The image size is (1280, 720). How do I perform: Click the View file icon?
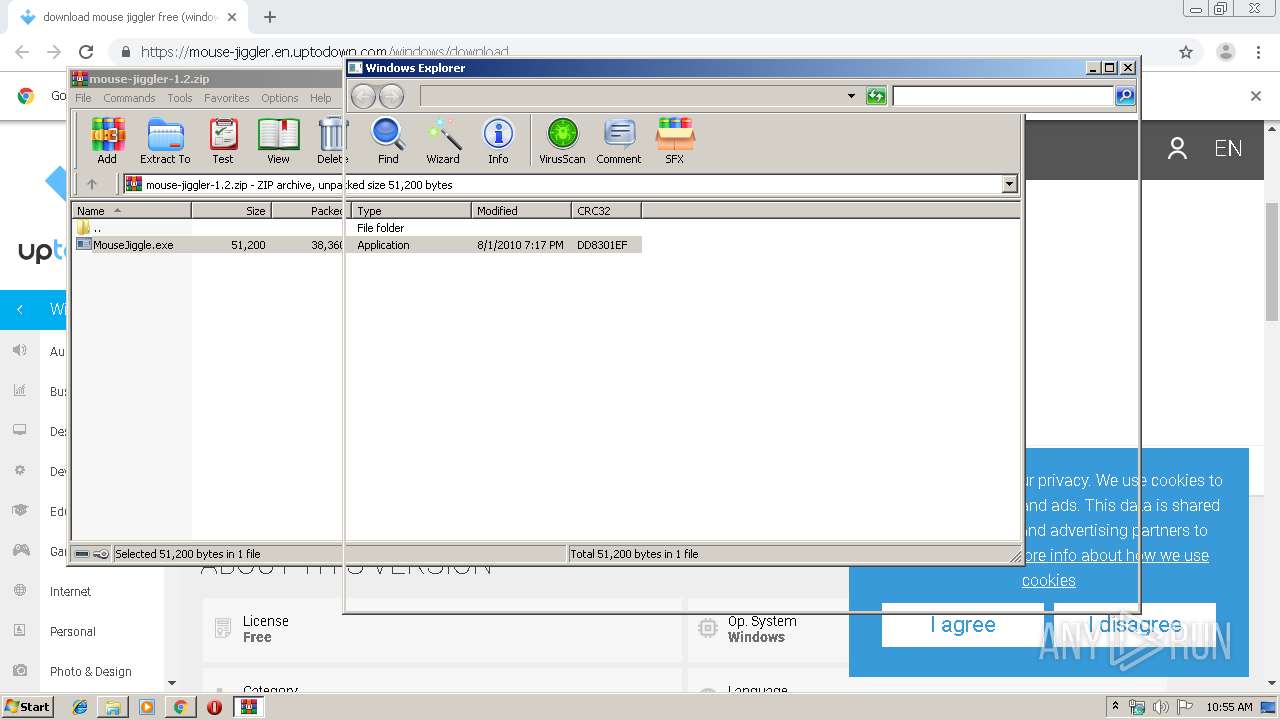coord(278,140)
